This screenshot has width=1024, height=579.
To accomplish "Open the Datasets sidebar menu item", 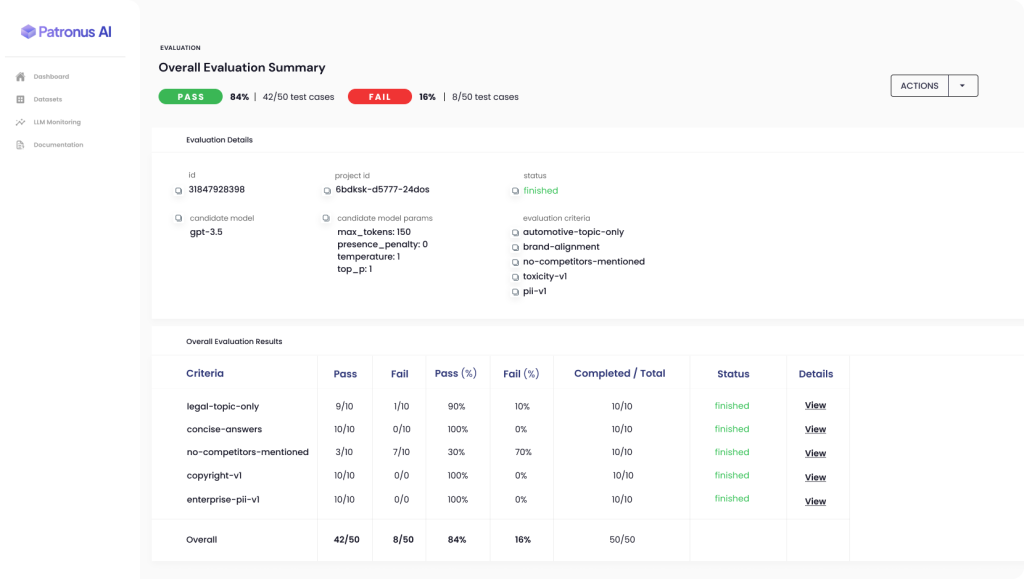I will click(47, 100).
